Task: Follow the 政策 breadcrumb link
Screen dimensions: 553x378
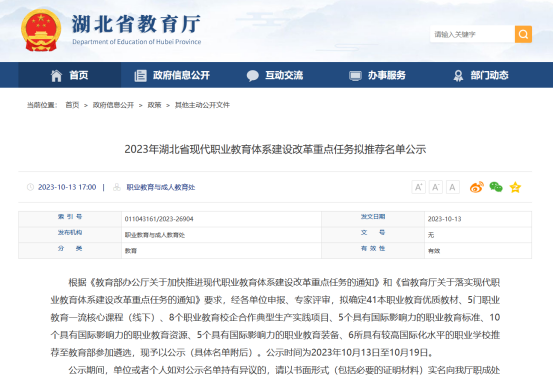Action: 154,105
